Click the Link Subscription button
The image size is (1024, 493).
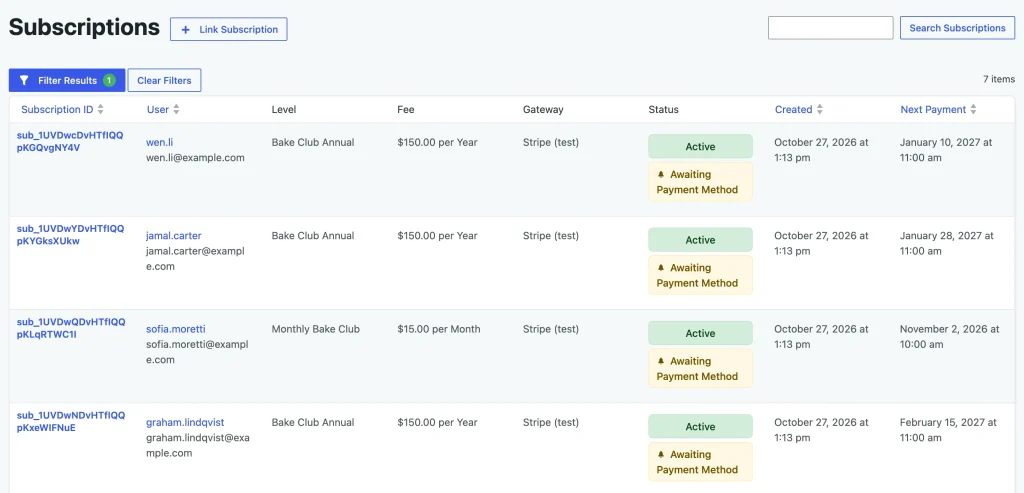(x=229, y=29)
